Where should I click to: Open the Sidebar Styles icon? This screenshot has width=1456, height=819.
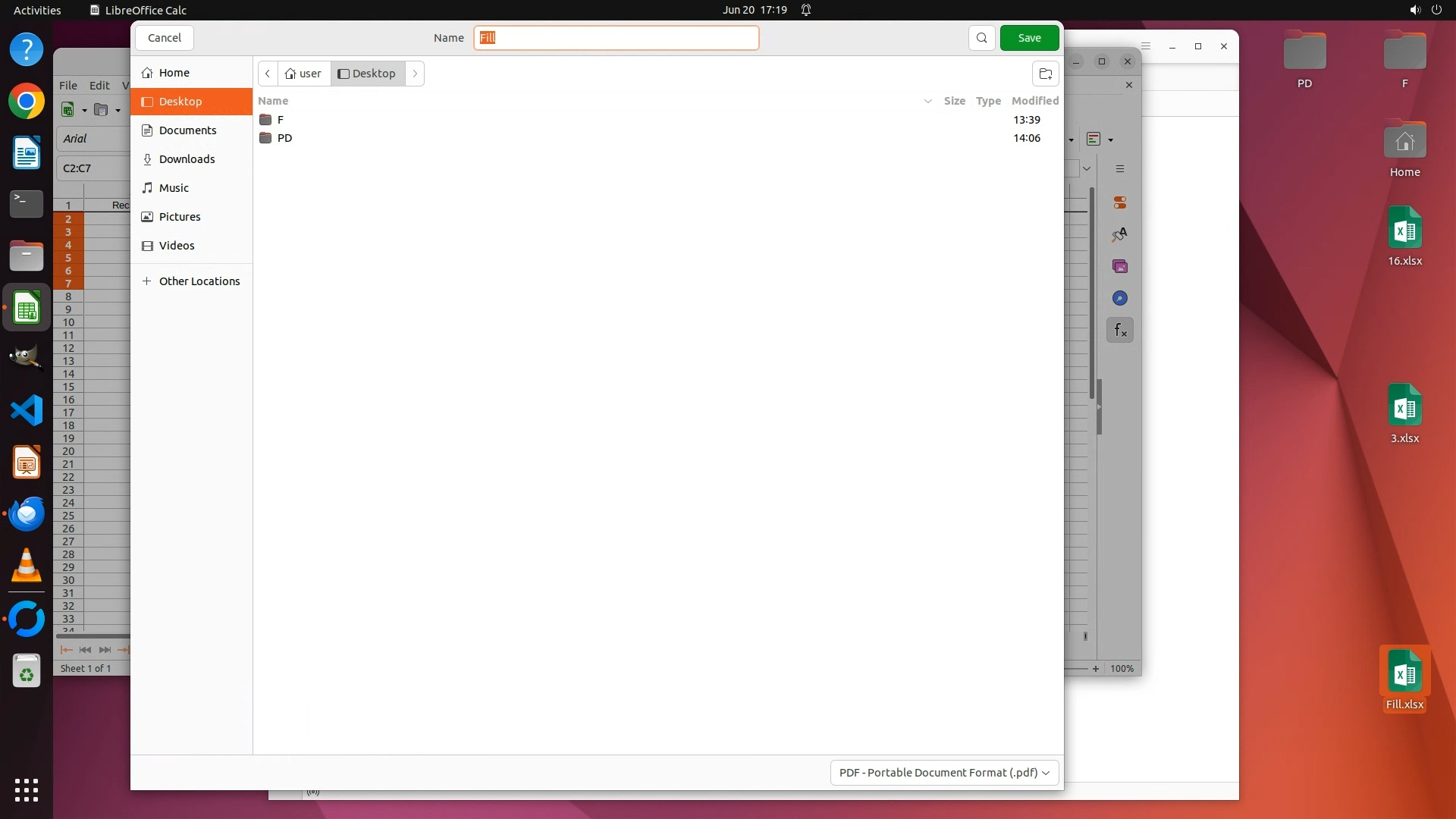coord(1119,234)
